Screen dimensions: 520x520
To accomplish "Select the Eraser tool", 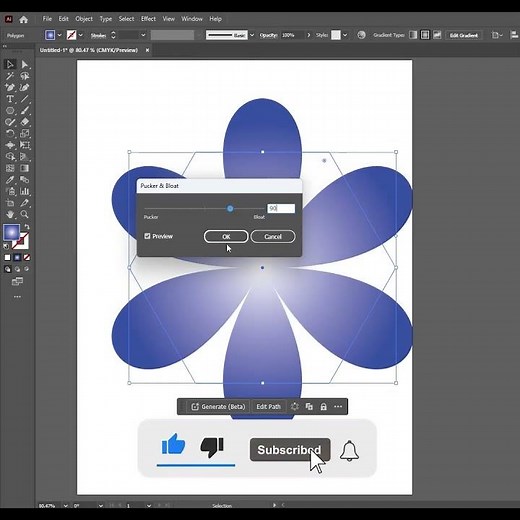I will click(x=24, y=122).
